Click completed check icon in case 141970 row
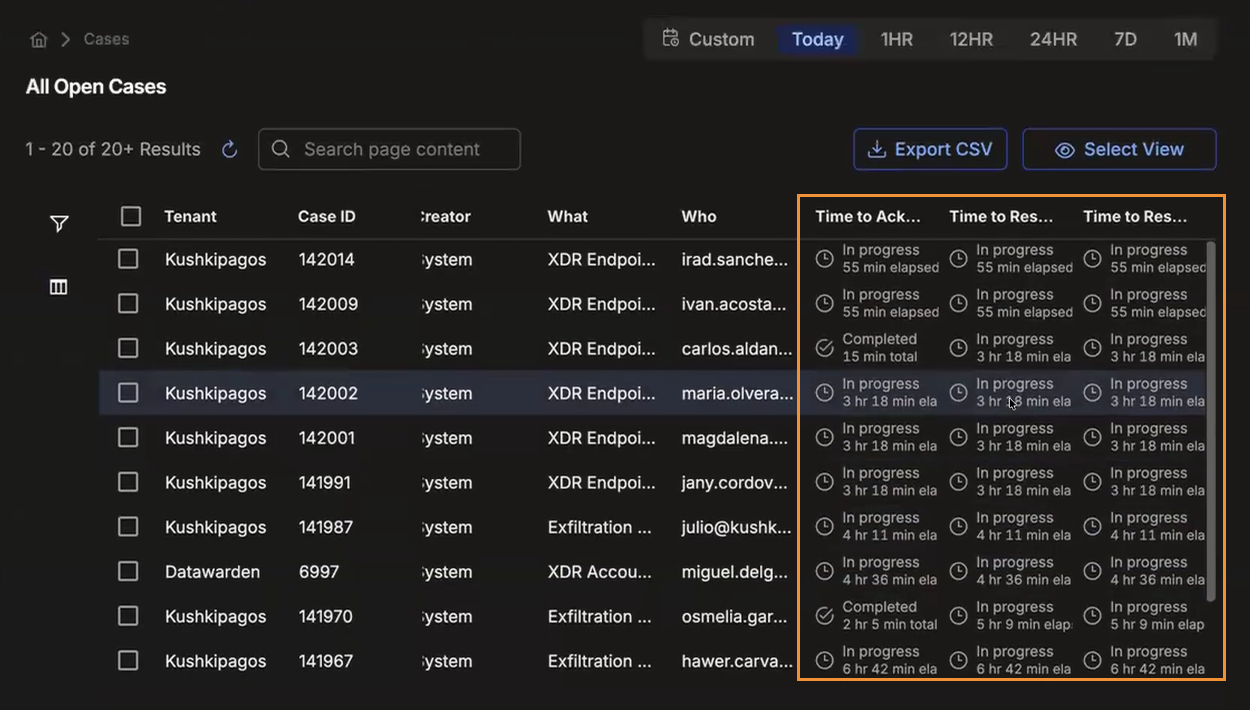Image resolution: width=1250 pixels, height=710 pixels. click(824, 616)
